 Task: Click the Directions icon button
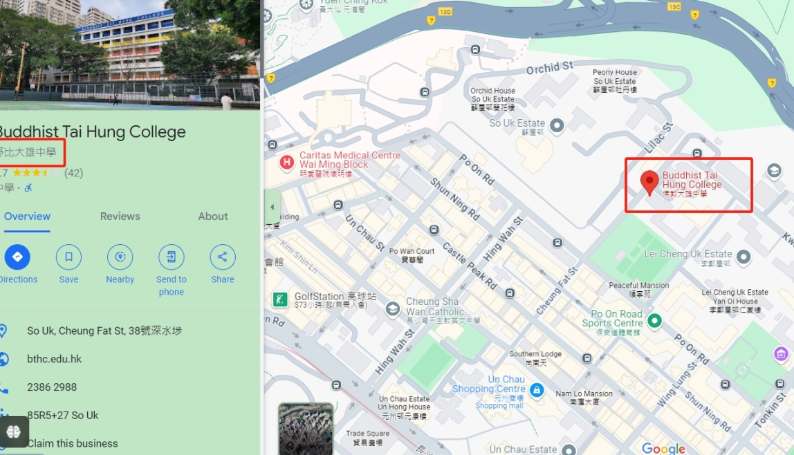[17, 257]
